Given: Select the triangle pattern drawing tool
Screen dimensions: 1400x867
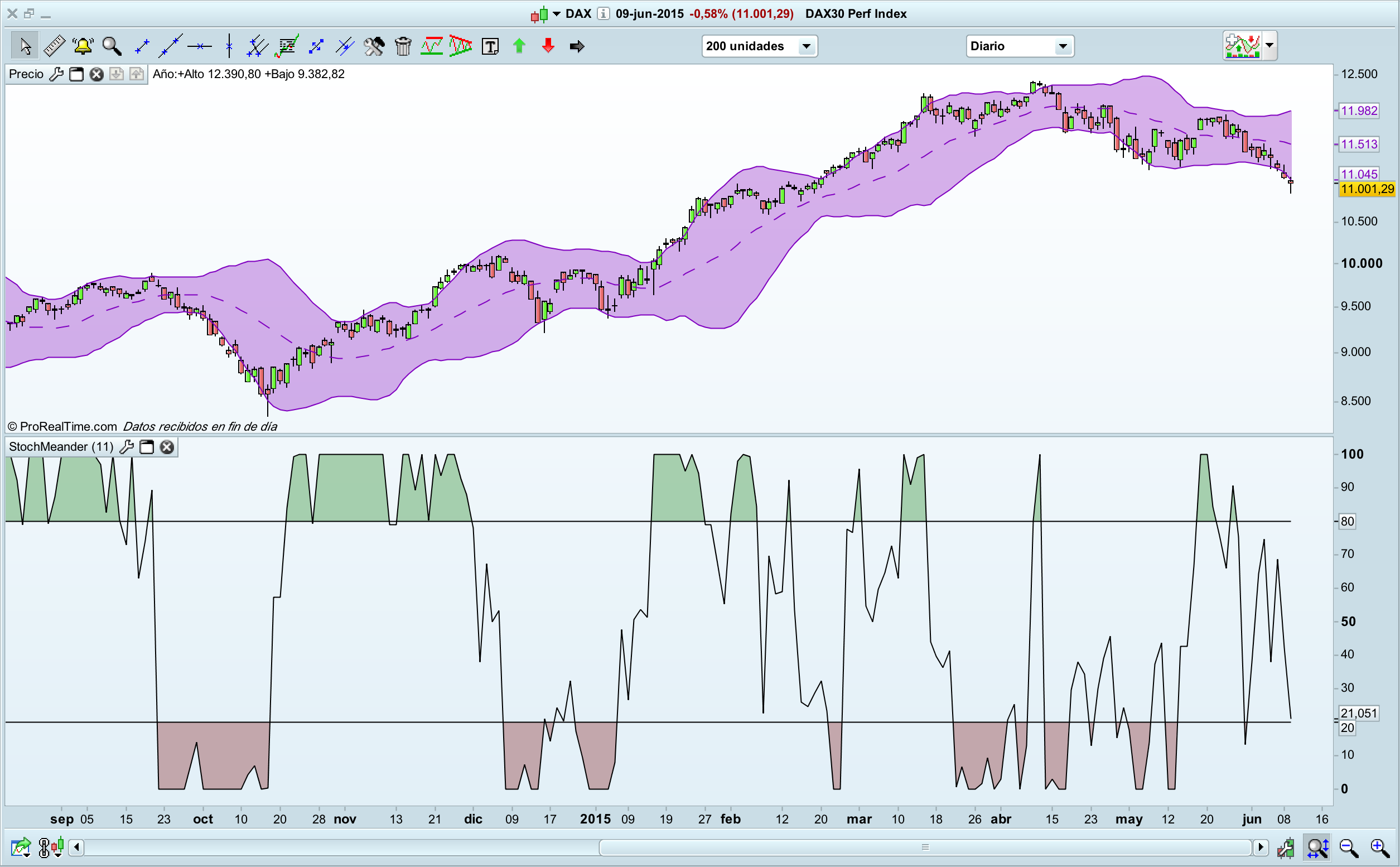Looking at the screenshot, I should [460, 46].
